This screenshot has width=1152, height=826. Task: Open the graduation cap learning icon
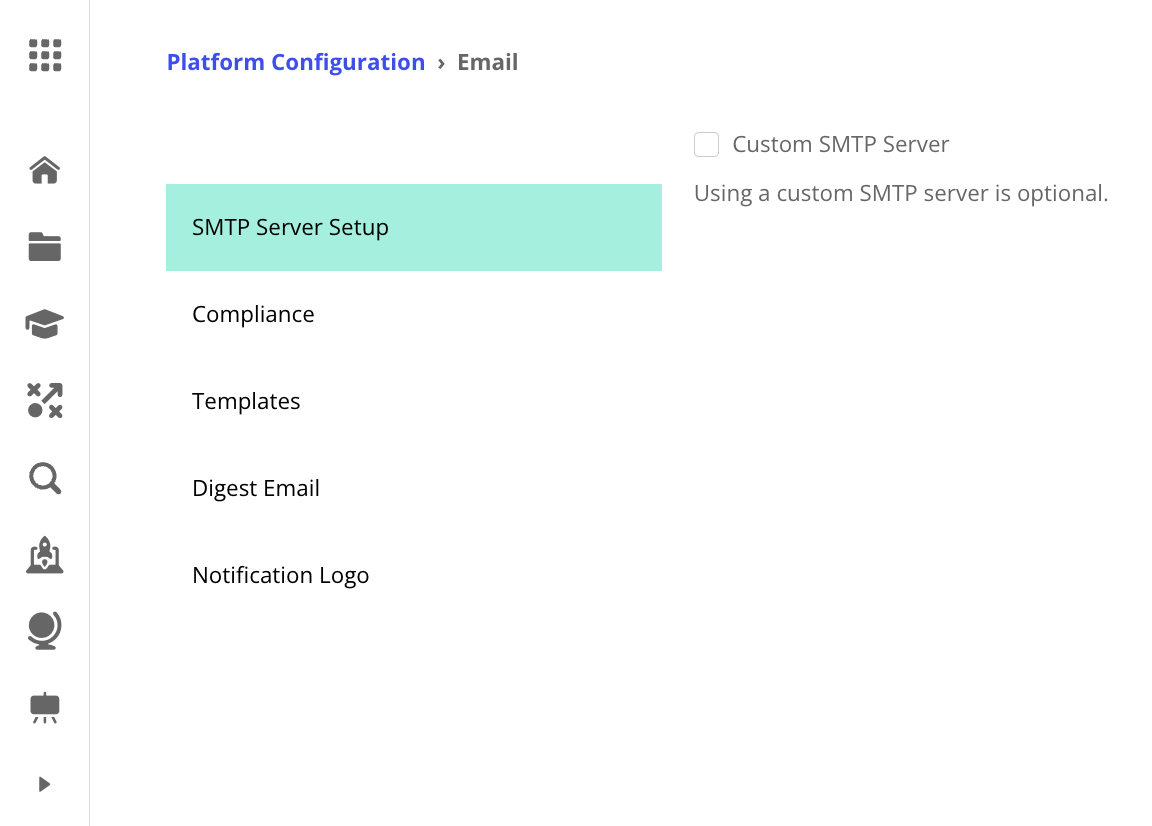[45, 324]
